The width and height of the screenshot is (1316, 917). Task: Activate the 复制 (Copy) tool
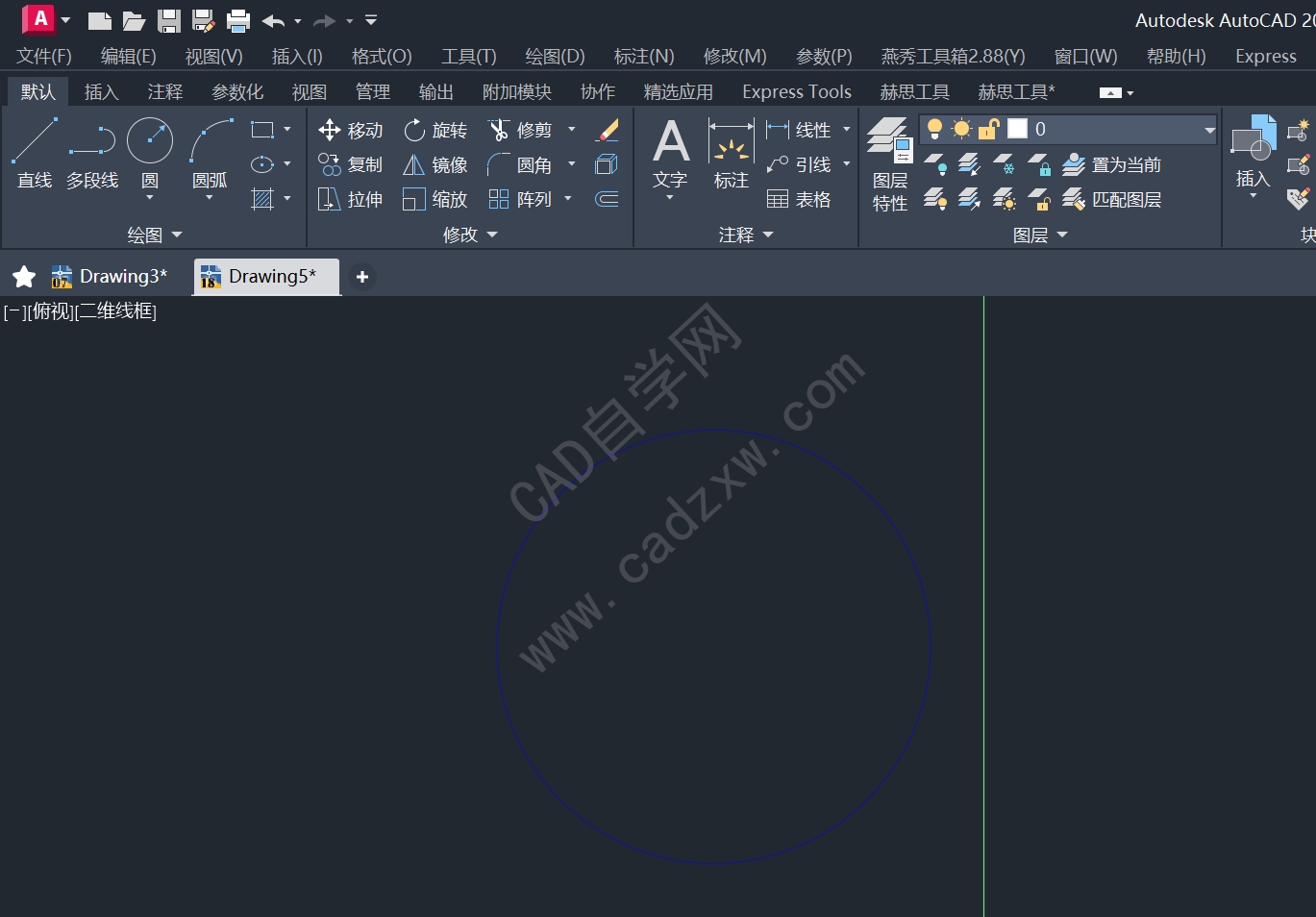(351, 164)
